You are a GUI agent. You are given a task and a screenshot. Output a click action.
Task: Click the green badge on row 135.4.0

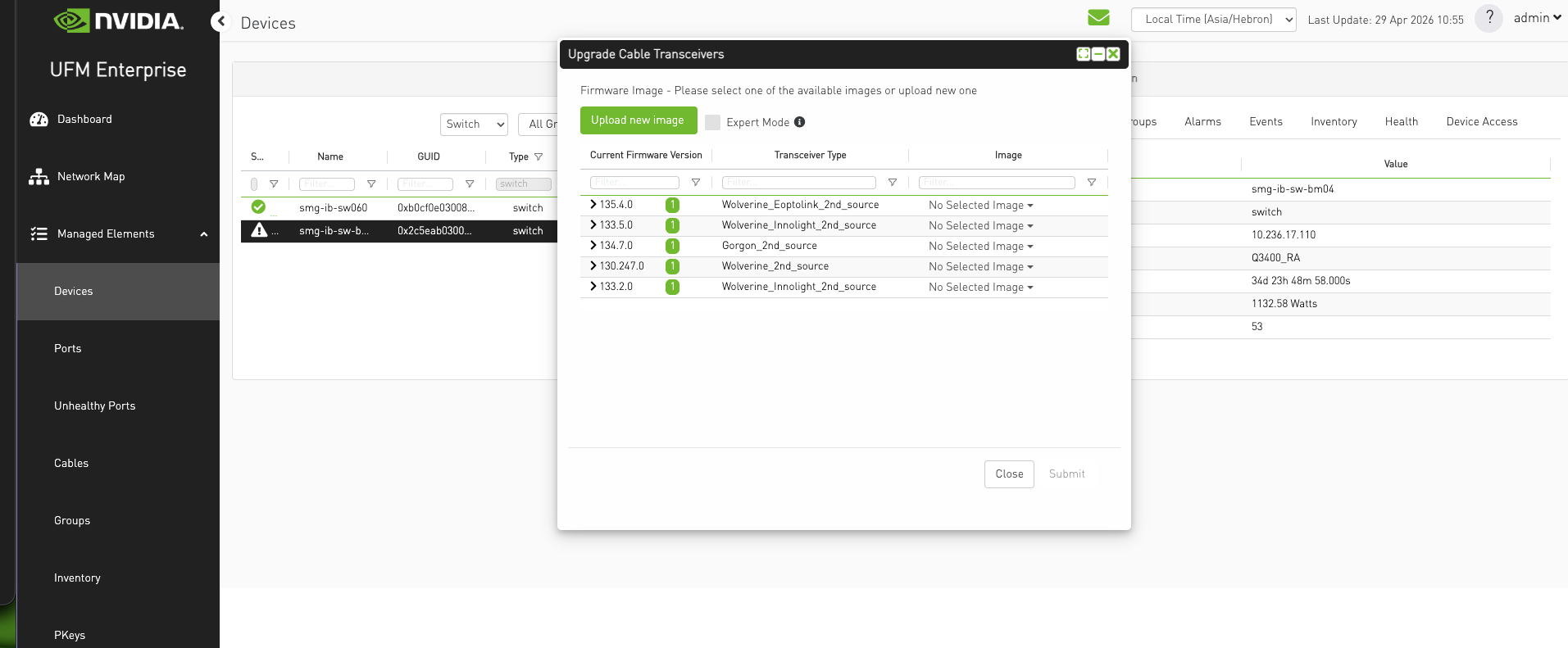click(x=672, y=205)
